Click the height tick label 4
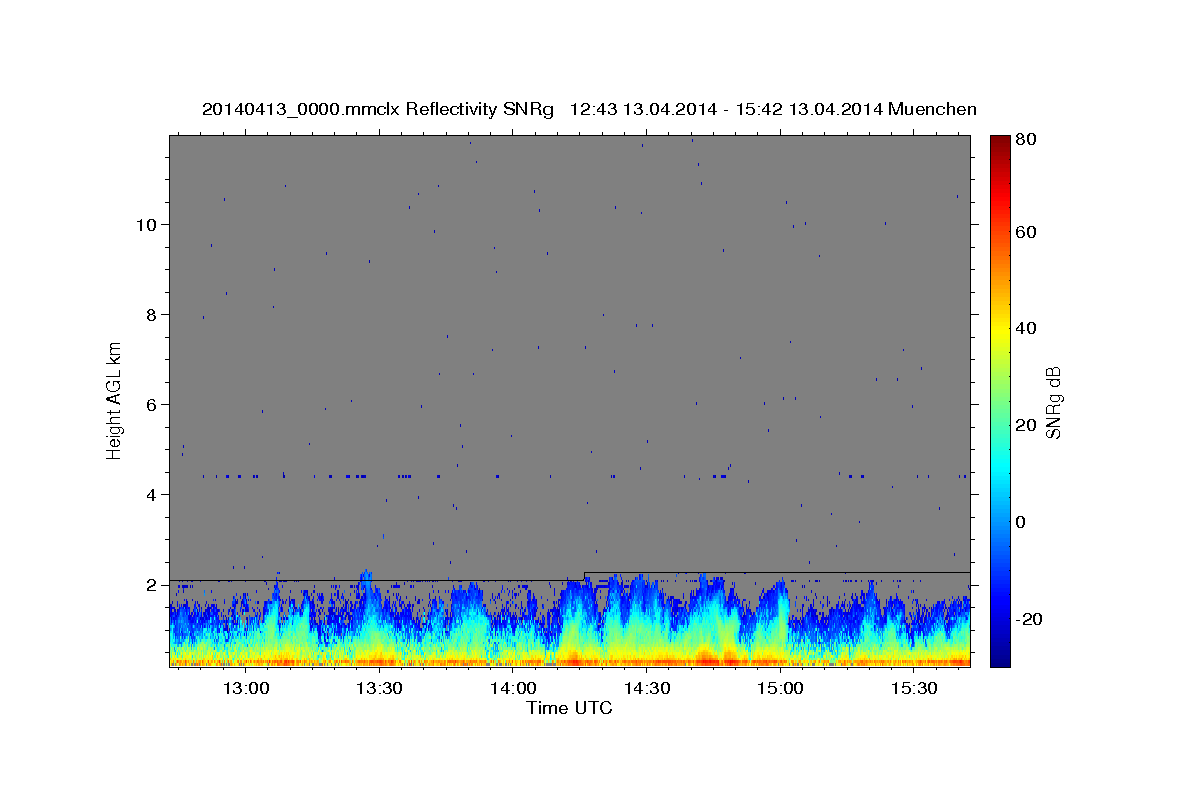Screen dimensions: 1200x800 coord(150,495)
